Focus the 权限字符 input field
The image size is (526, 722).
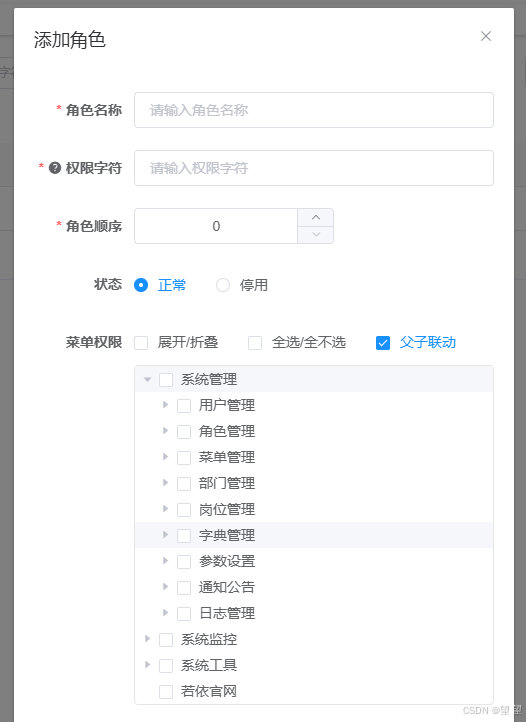314,168
